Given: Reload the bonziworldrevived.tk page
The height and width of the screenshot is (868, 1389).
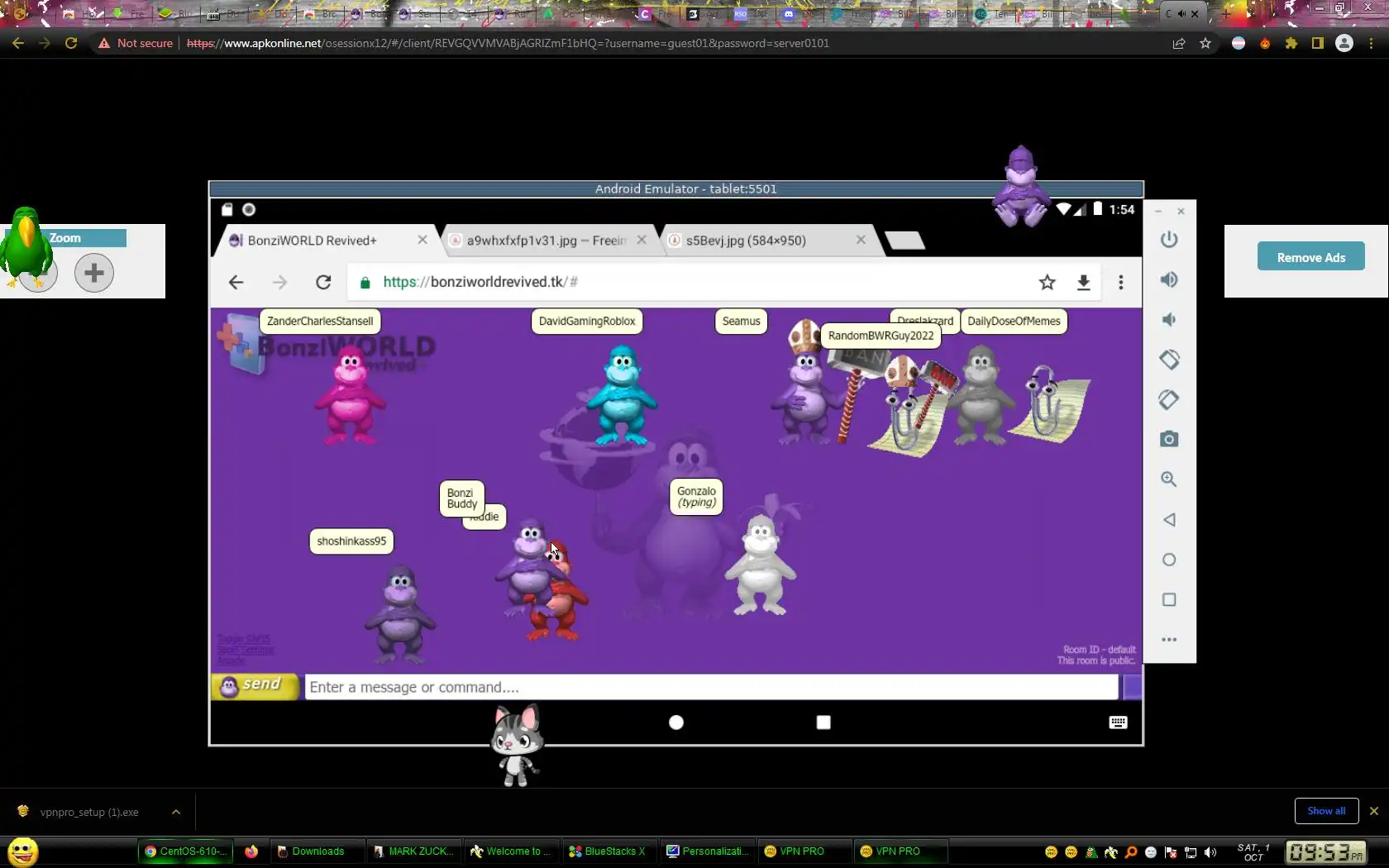Looking at the screenshot, I should [323, 283].
